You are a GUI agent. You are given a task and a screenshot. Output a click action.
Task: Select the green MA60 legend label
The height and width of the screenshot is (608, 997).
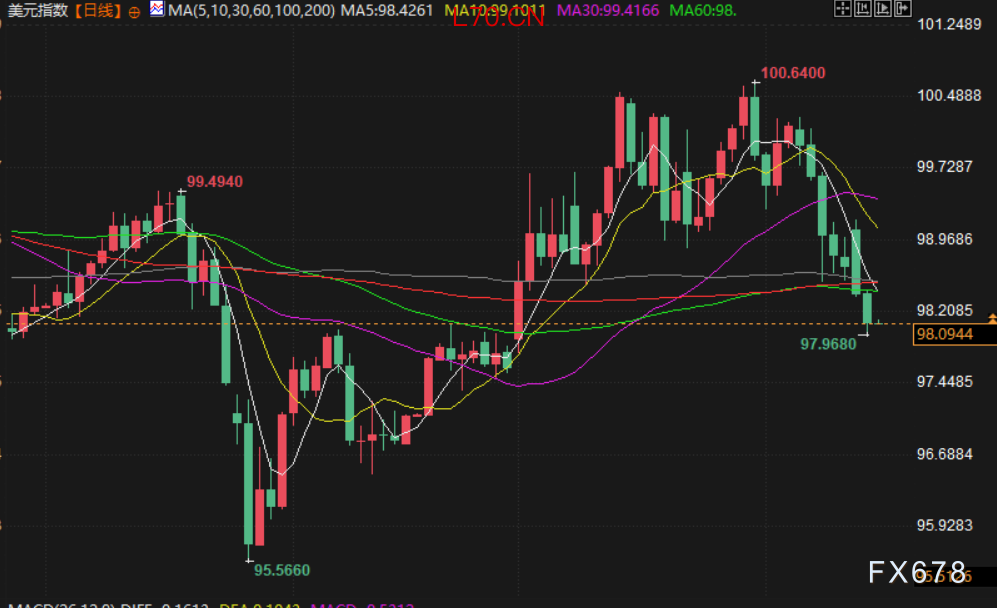[702, 10]
